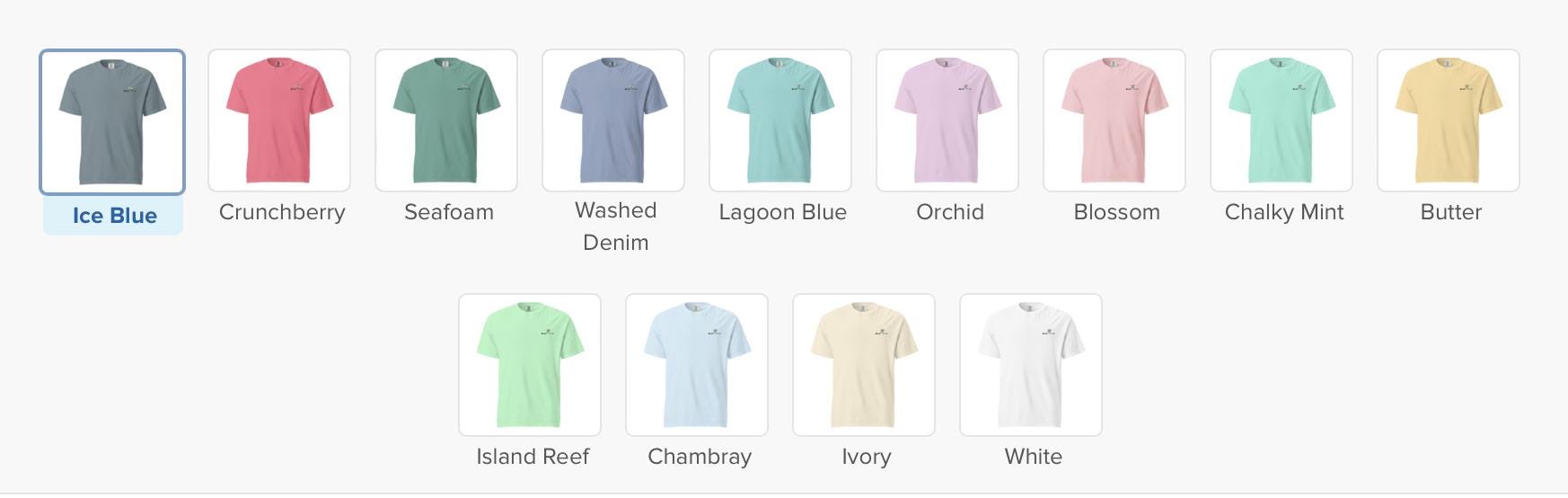Pick the Island Reef green shirt
Viewport: 1568px width, 498px height.
pyautogui.click(x=530, y=365)
